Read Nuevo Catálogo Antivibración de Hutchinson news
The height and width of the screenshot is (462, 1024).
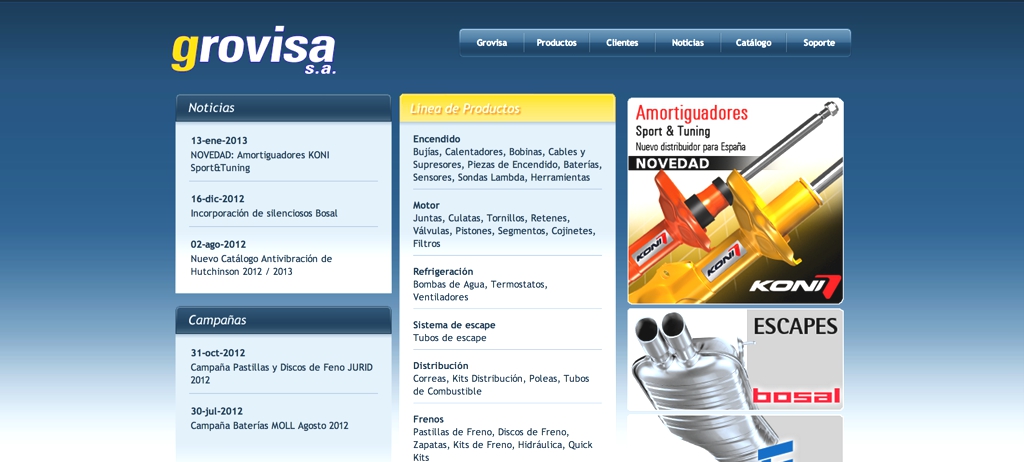[x=261, y=265]
